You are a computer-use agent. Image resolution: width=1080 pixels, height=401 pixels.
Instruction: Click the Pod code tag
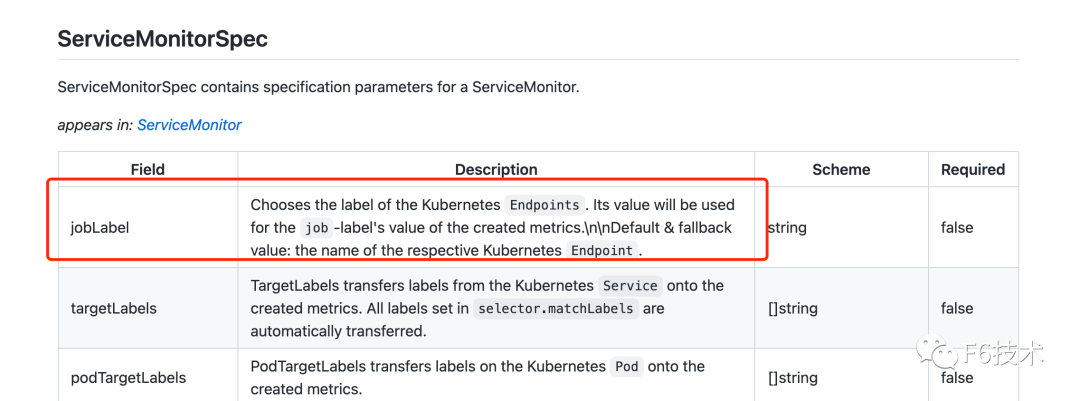[x=627, y=367]
